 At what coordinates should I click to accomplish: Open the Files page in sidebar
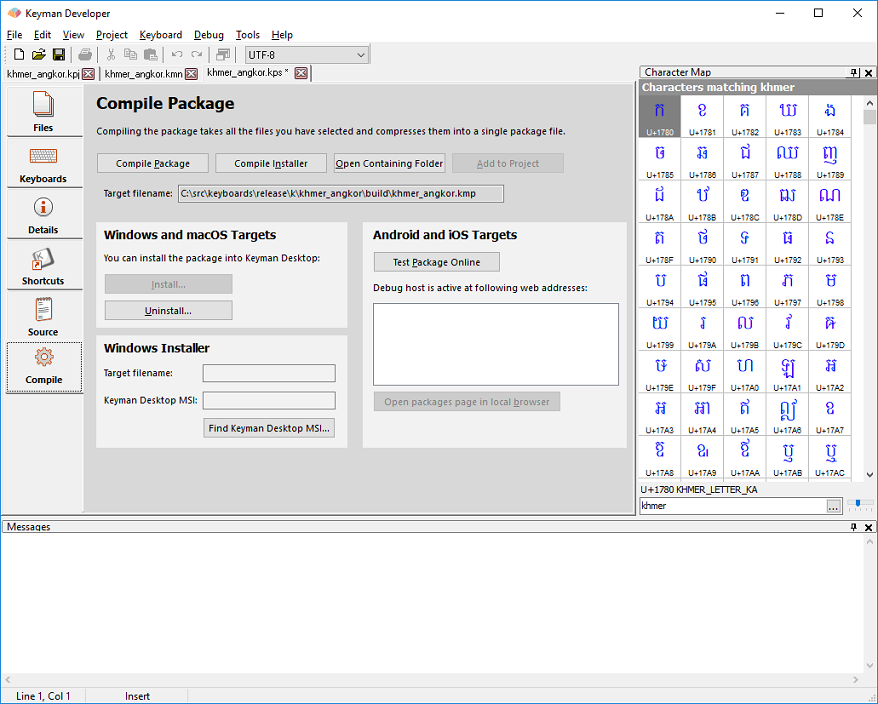[x=44, y=111]
